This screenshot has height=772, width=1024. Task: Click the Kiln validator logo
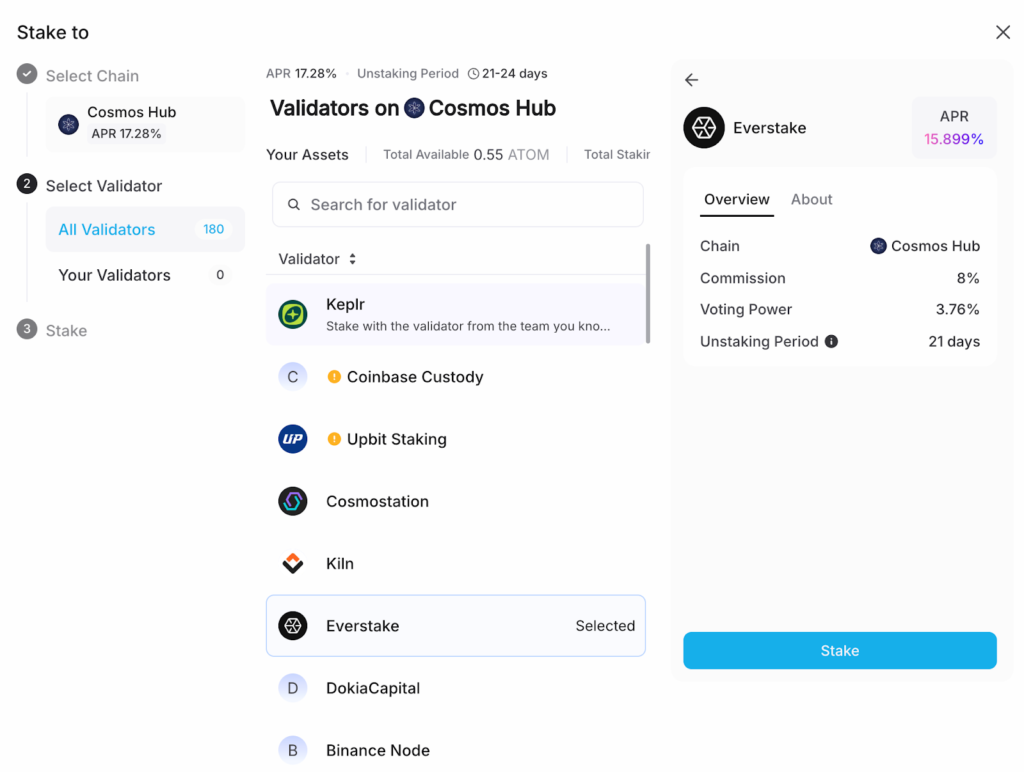[x=293, y=564]
